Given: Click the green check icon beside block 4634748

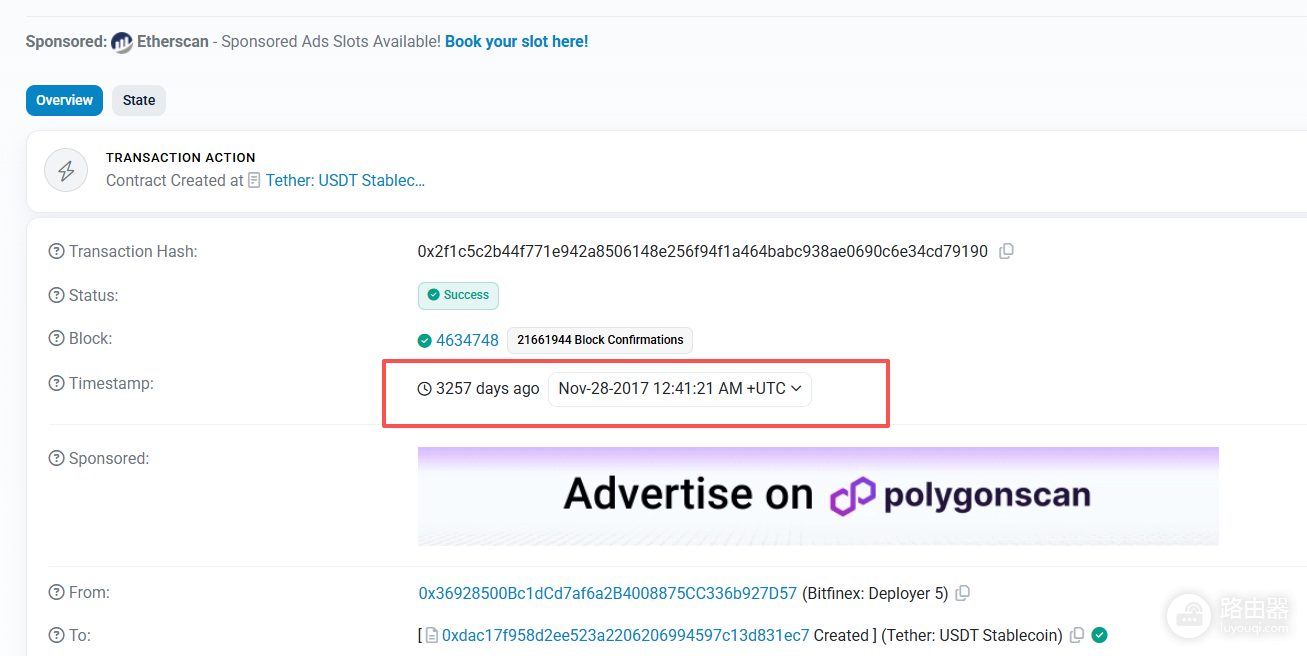Looking at the screenshot, I should 425,341.
